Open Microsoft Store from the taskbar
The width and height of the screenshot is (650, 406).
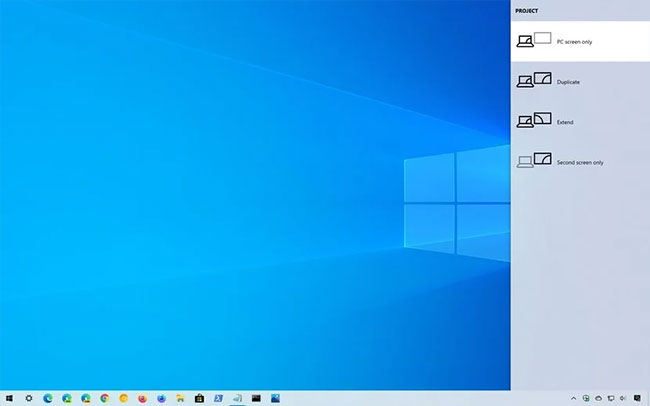coord(199,399)
